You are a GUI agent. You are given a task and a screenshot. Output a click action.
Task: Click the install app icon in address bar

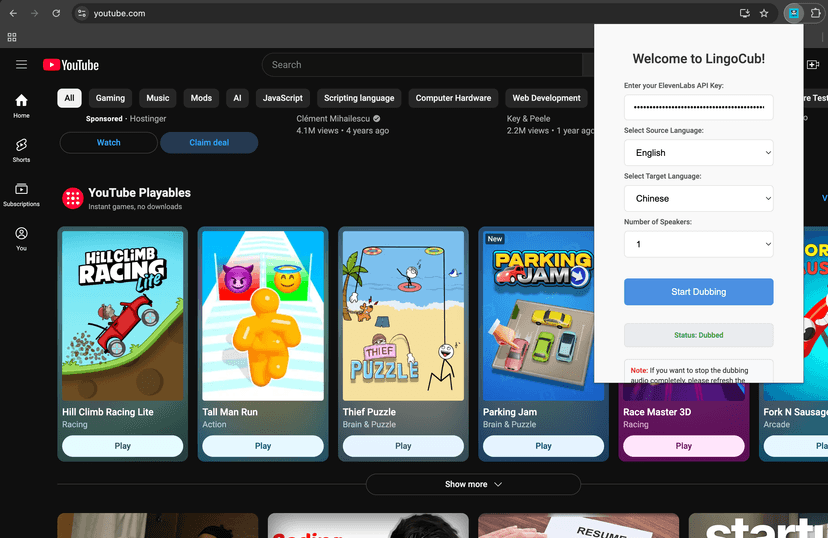(x=745, y=13)
